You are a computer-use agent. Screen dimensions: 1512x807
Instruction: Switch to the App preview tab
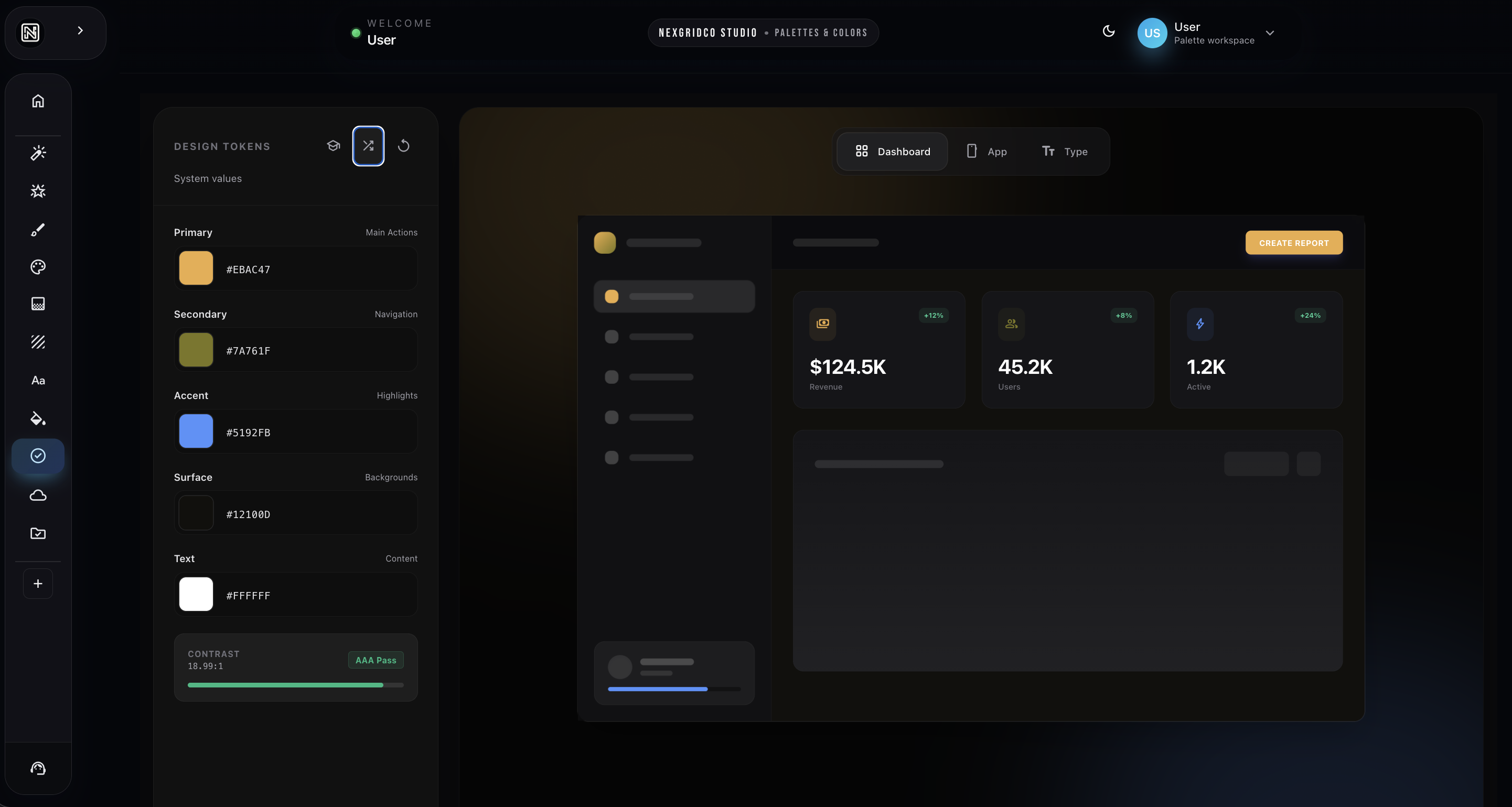[x=986, y=152]
